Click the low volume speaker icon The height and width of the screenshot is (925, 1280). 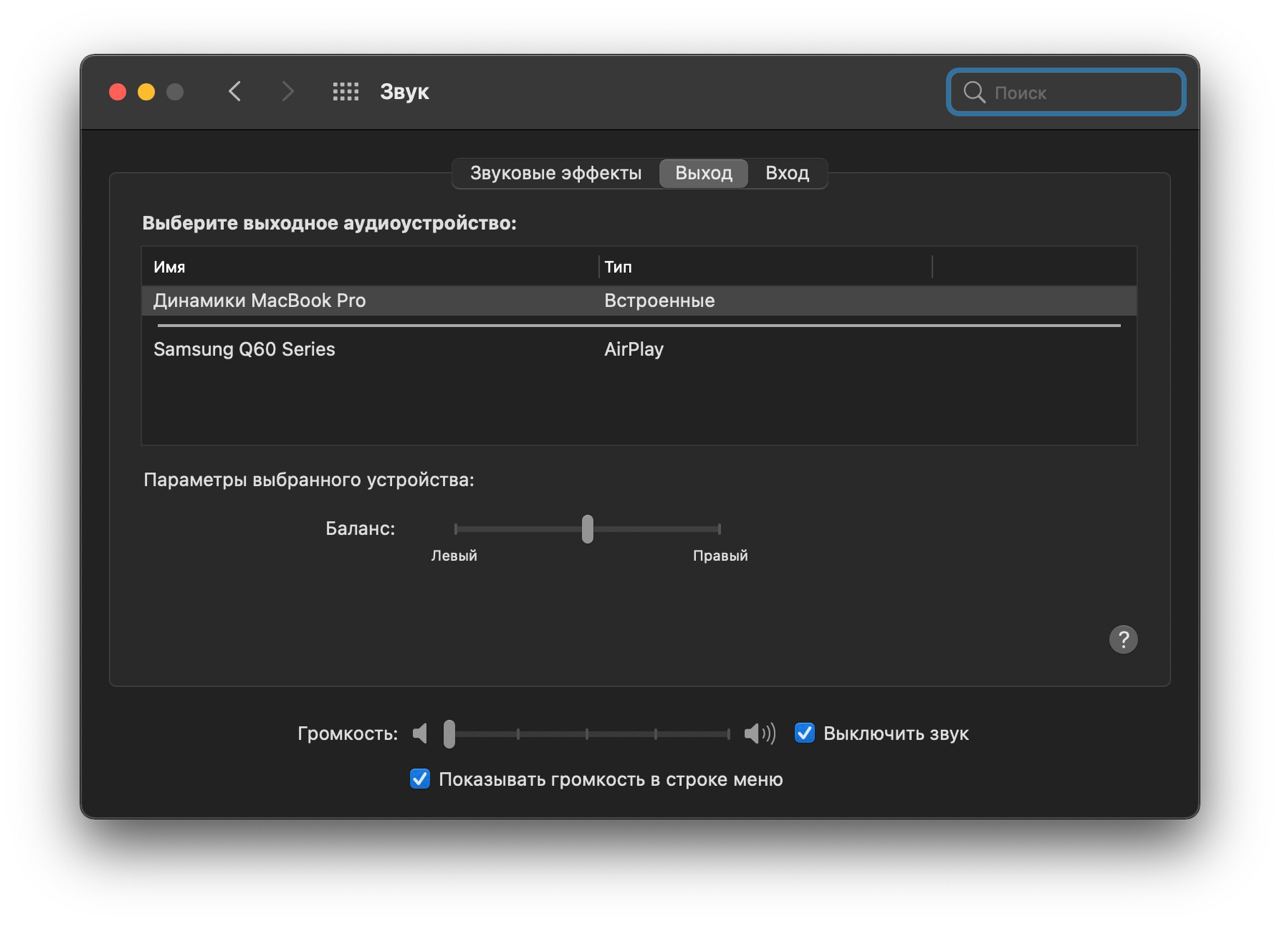(420, 733)
